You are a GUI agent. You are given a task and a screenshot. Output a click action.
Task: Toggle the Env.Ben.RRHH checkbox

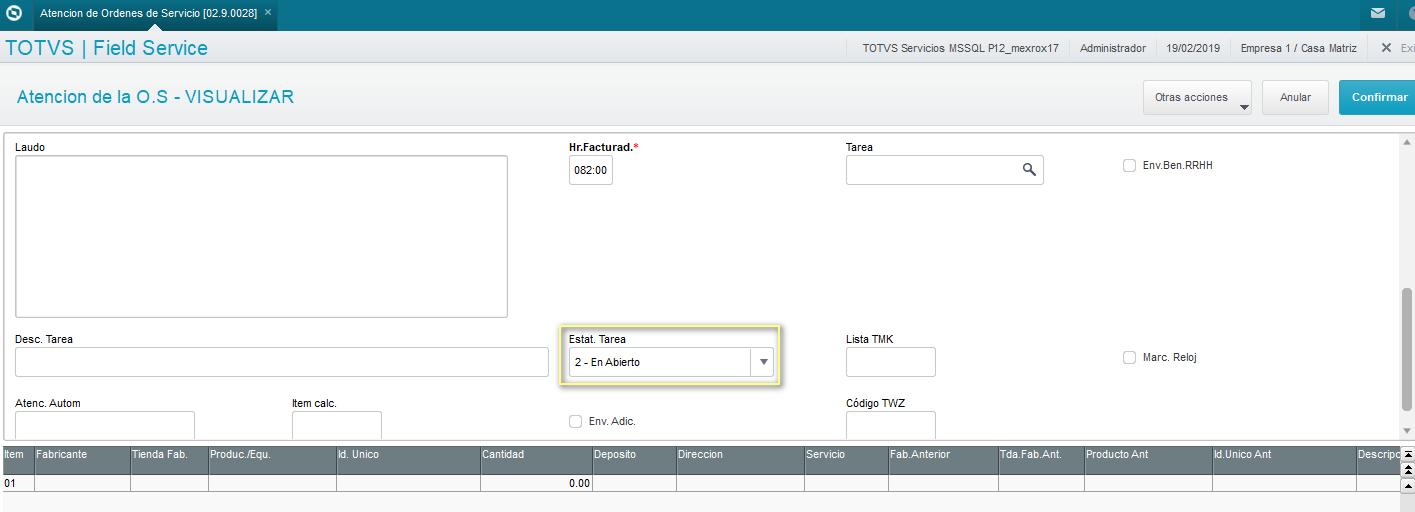1129,166
